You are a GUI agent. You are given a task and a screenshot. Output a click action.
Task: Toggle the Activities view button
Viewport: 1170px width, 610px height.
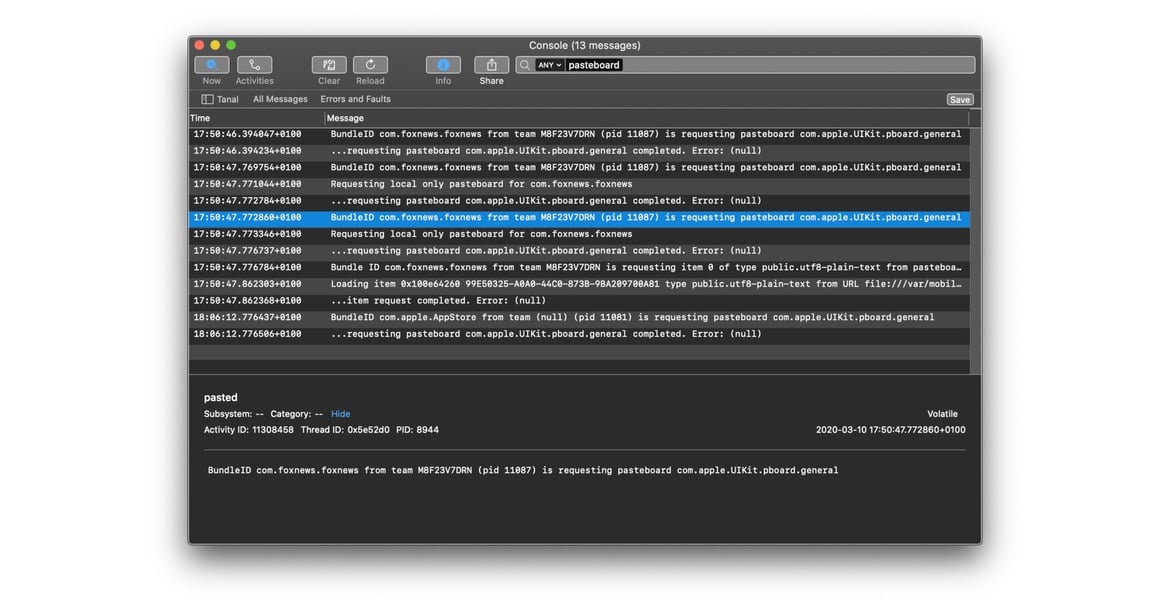(254, 65)
